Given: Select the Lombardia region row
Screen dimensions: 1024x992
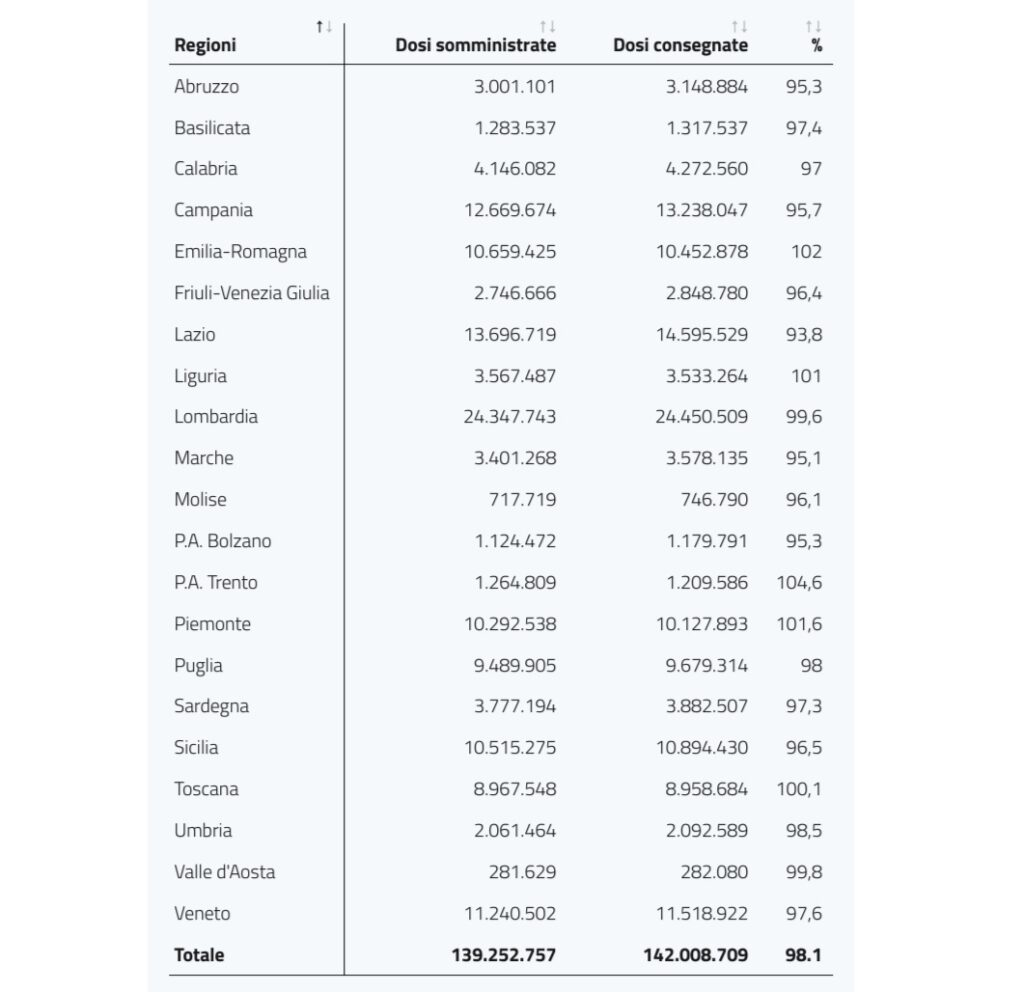Looking at the screenshot, I should click(500, 417).
